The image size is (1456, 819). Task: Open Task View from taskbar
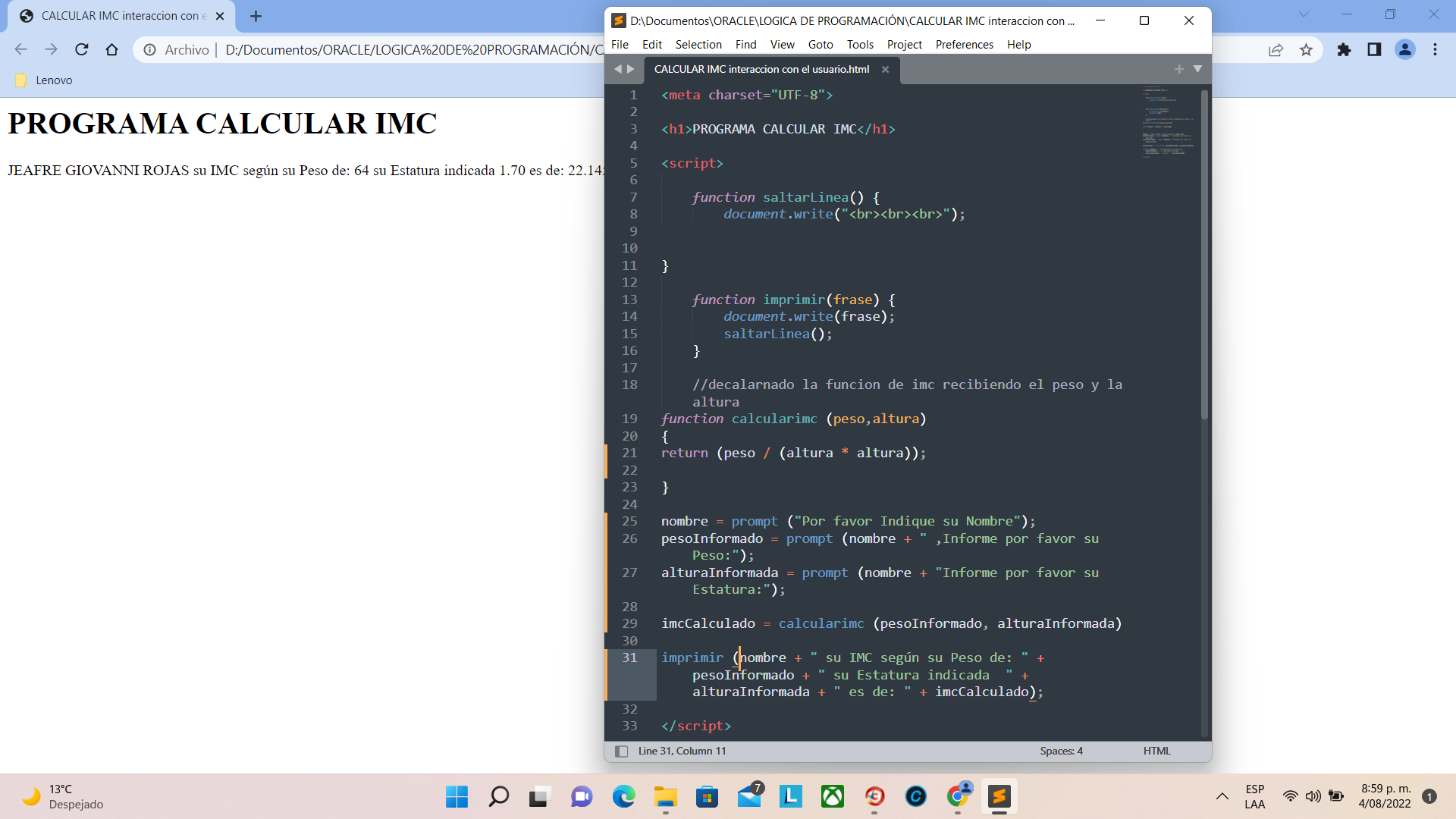point(539,796)
